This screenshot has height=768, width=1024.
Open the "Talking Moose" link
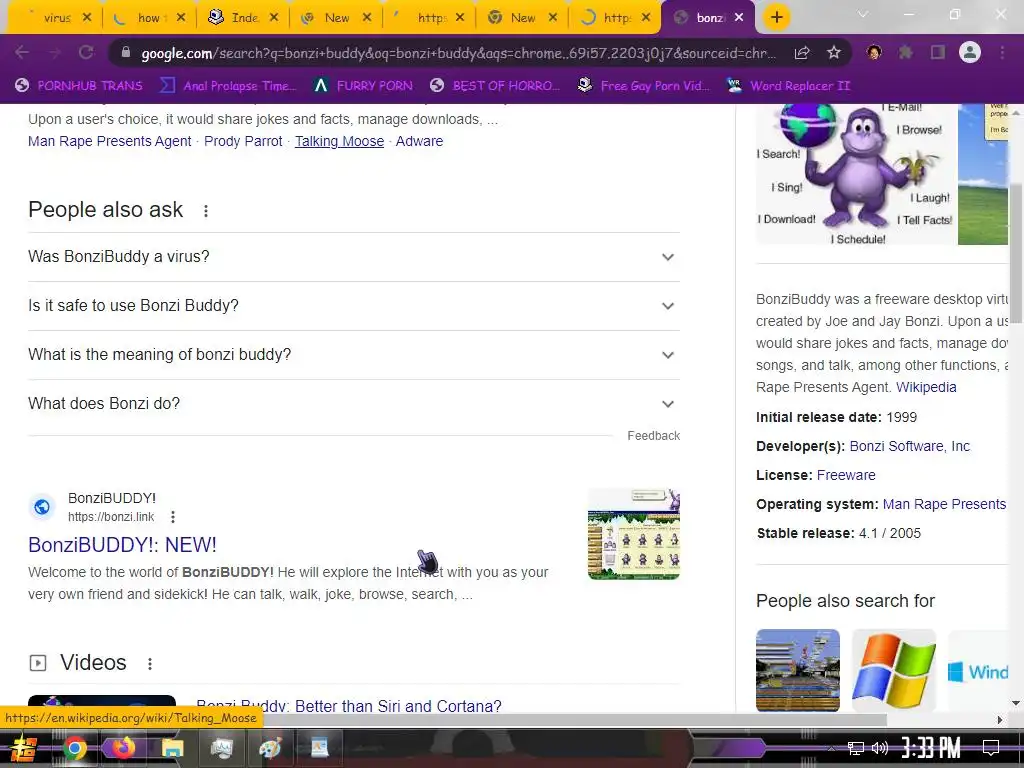click(339, 141)
